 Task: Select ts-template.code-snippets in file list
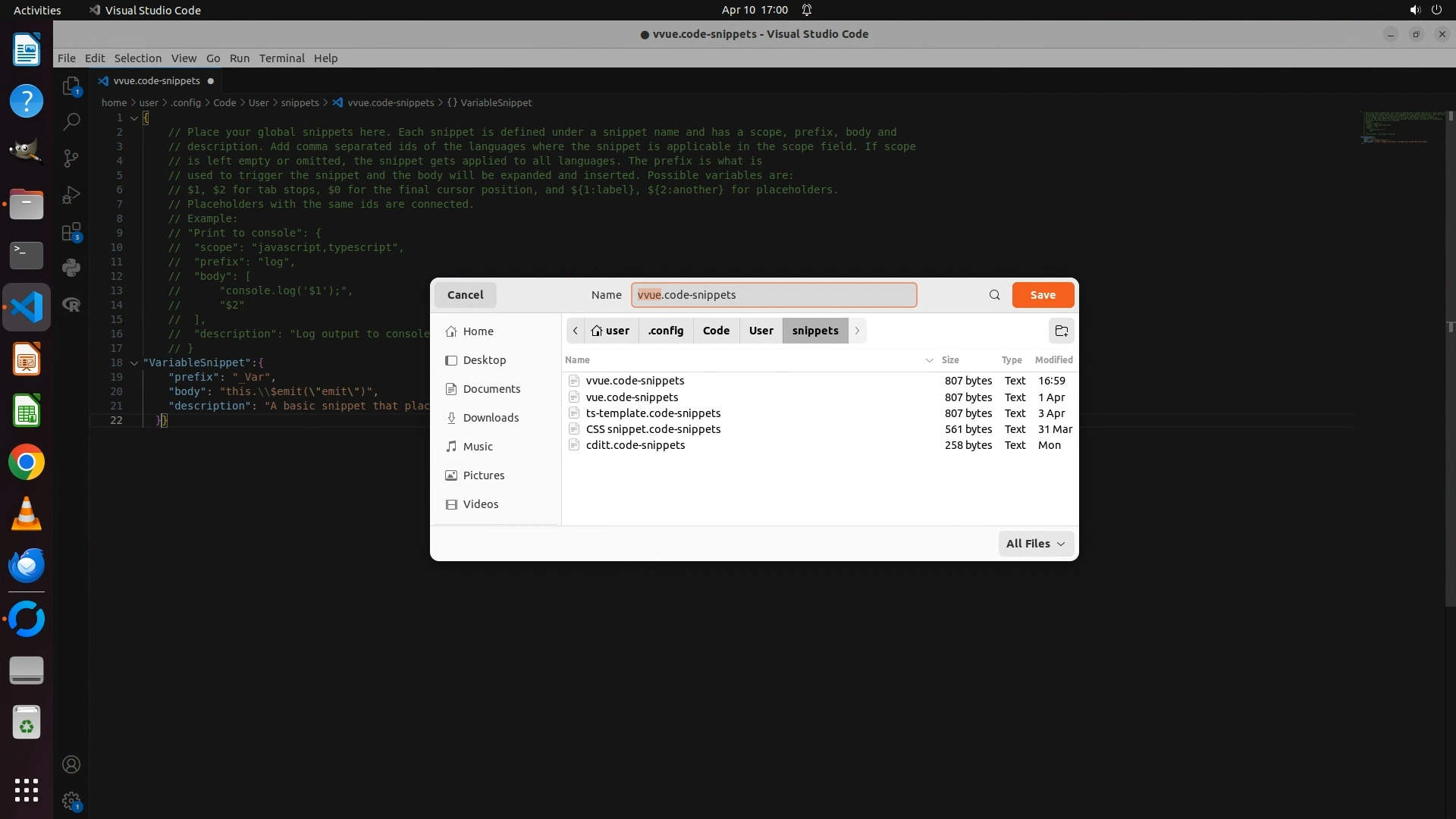[653, 413]
